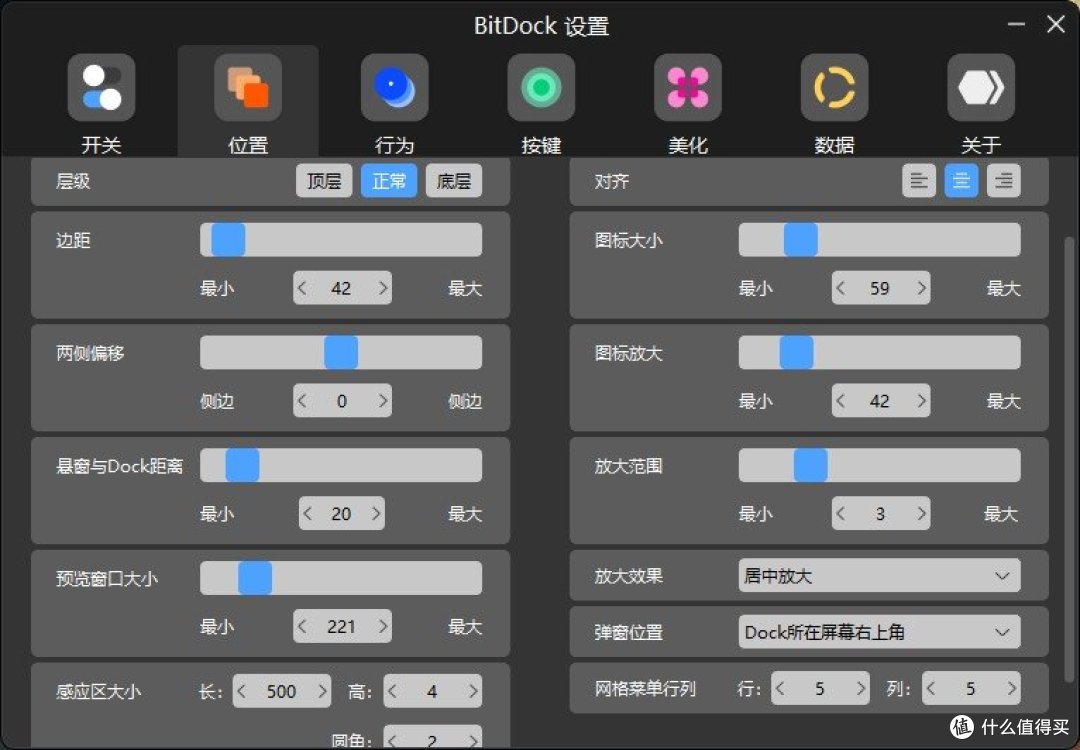
Task: Open the 按键 tab icon
Action: tap(541, 87)
